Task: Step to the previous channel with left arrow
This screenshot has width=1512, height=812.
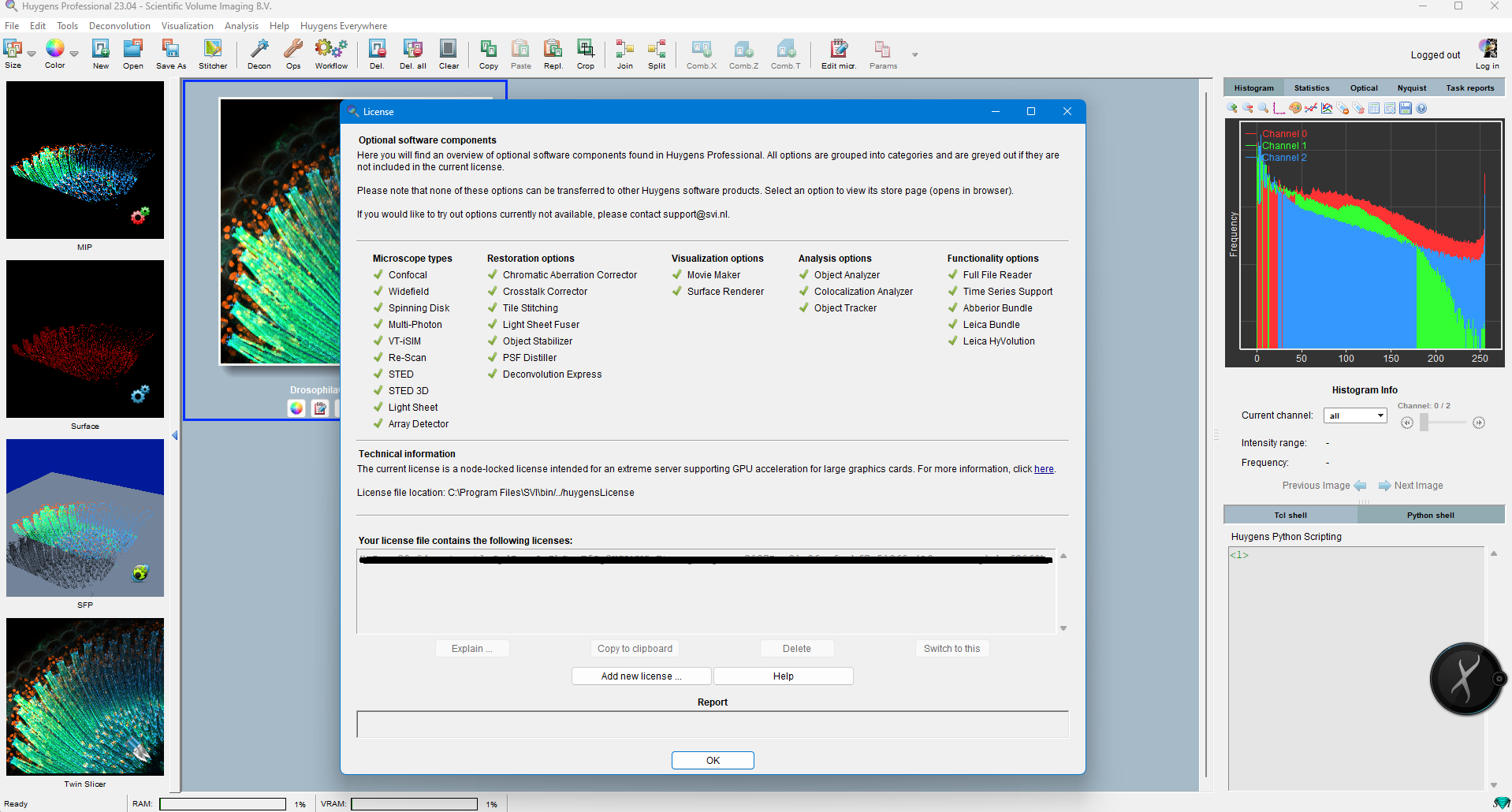Action: tap(1407, 423)
